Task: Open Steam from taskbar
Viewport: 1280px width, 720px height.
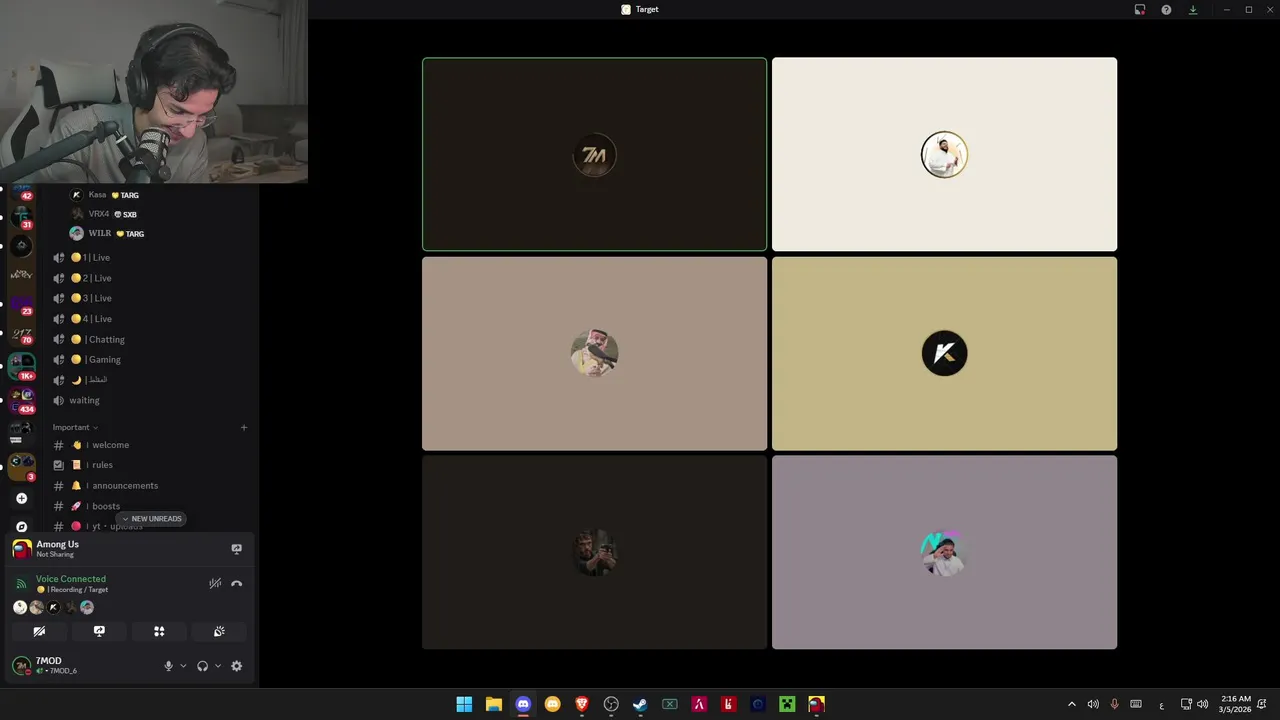Action: coord(640,704)
